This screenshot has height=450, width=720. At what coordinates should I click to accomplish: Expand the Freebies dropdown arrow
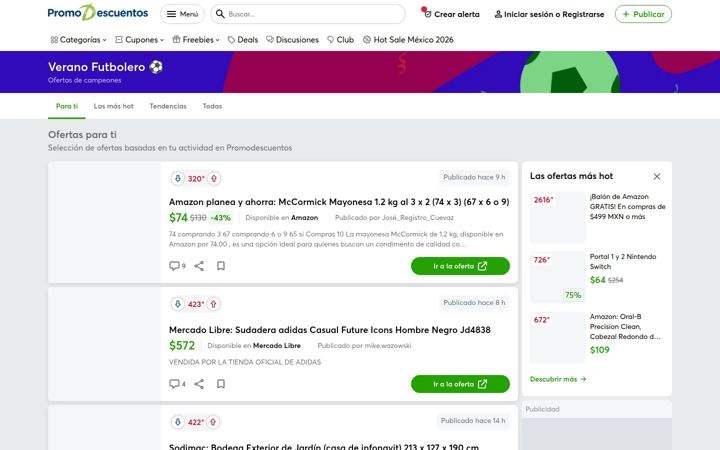[x=218, y=40]
